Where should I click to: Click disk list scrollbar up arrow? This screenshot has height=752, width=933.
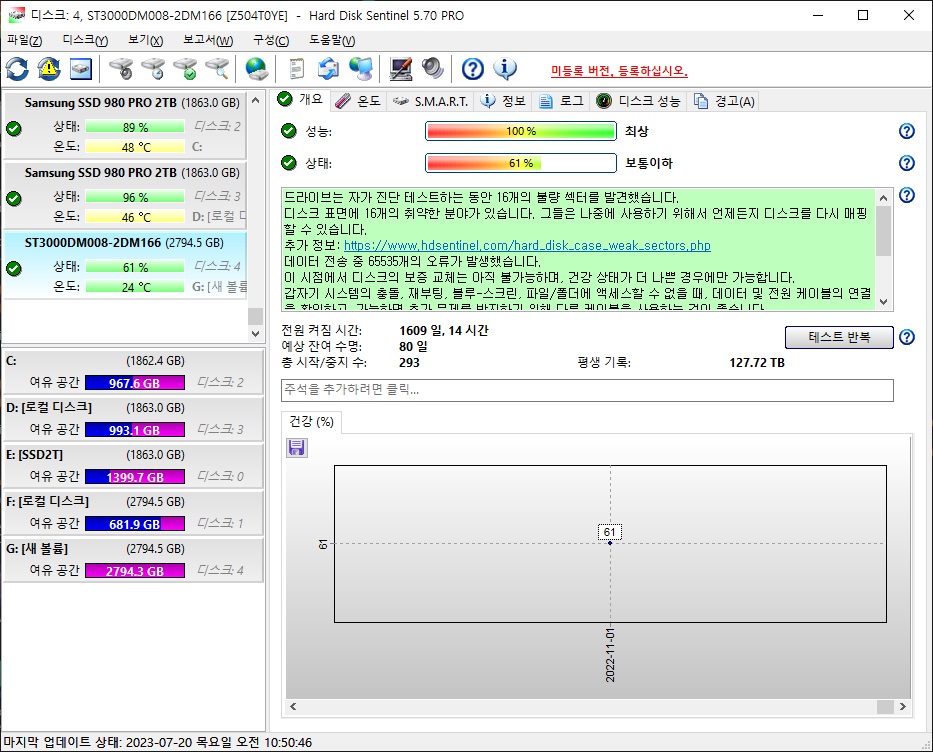pyautogui.click(x=255, y=100)
